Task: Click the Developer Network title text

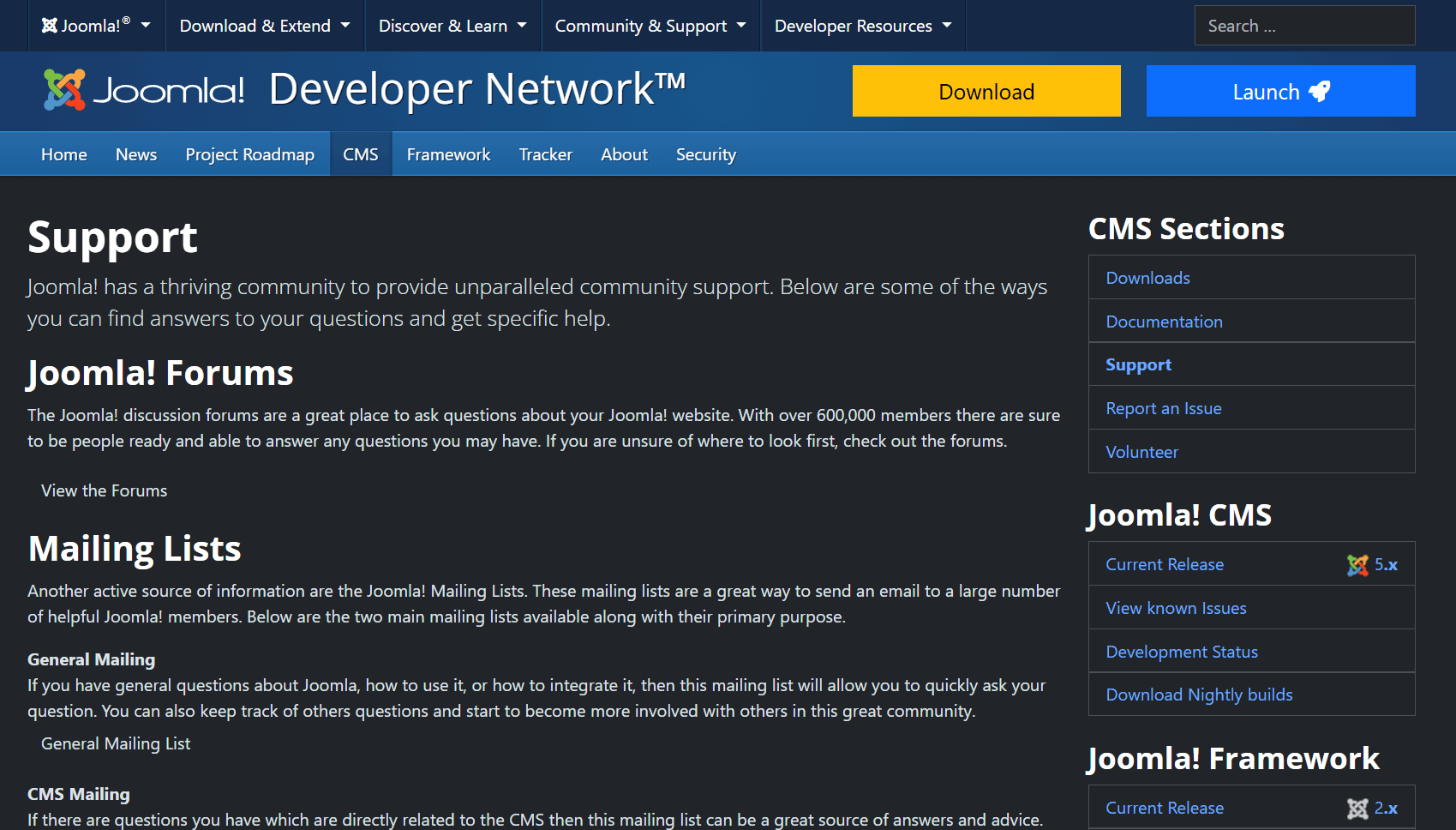Action: coord(477,89)
